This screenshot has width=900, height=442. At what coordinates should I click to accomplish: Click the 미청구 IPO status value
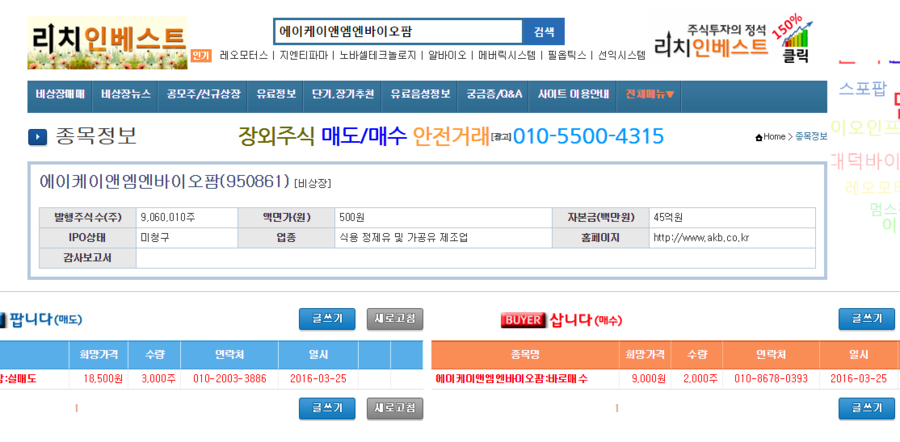point(155,238)
